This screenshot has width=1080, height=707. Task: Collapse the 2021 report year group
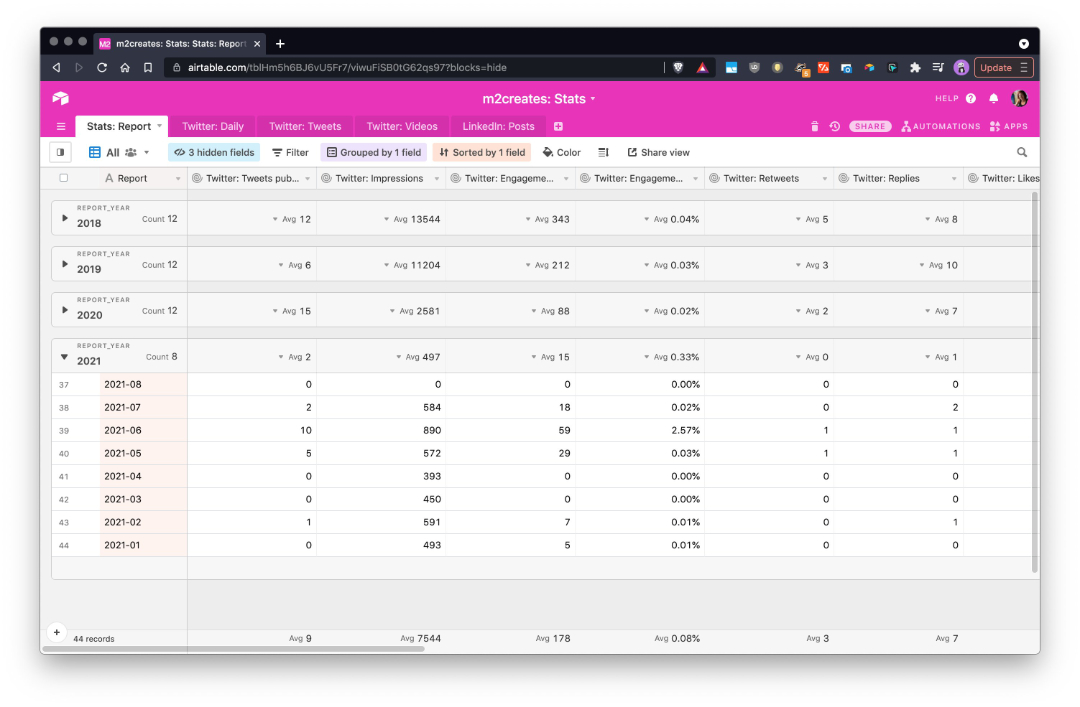[x=64, y=357]
